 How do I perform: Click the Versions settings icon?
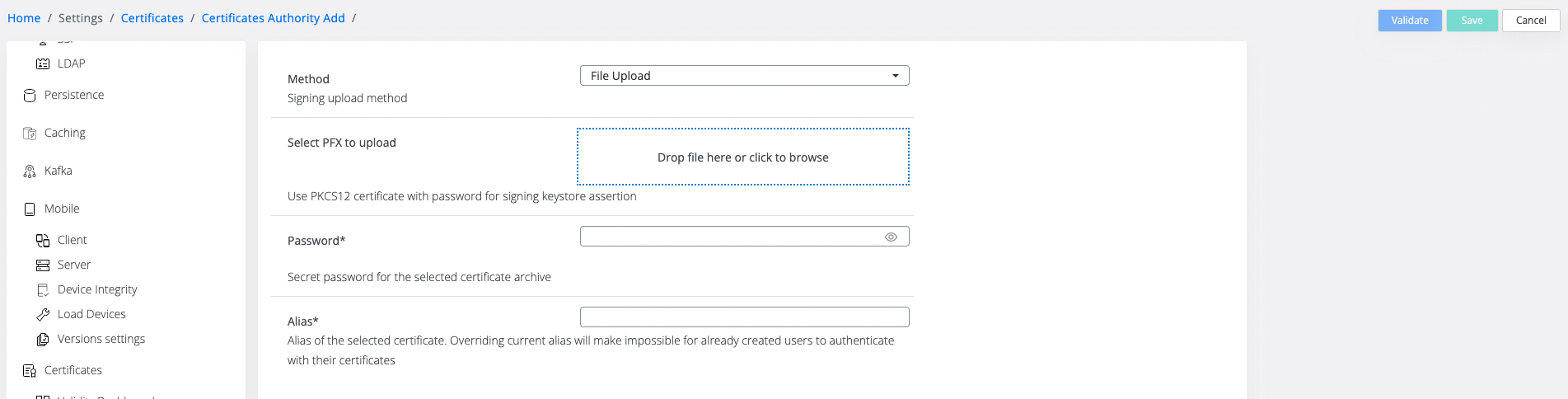[43, 340]
